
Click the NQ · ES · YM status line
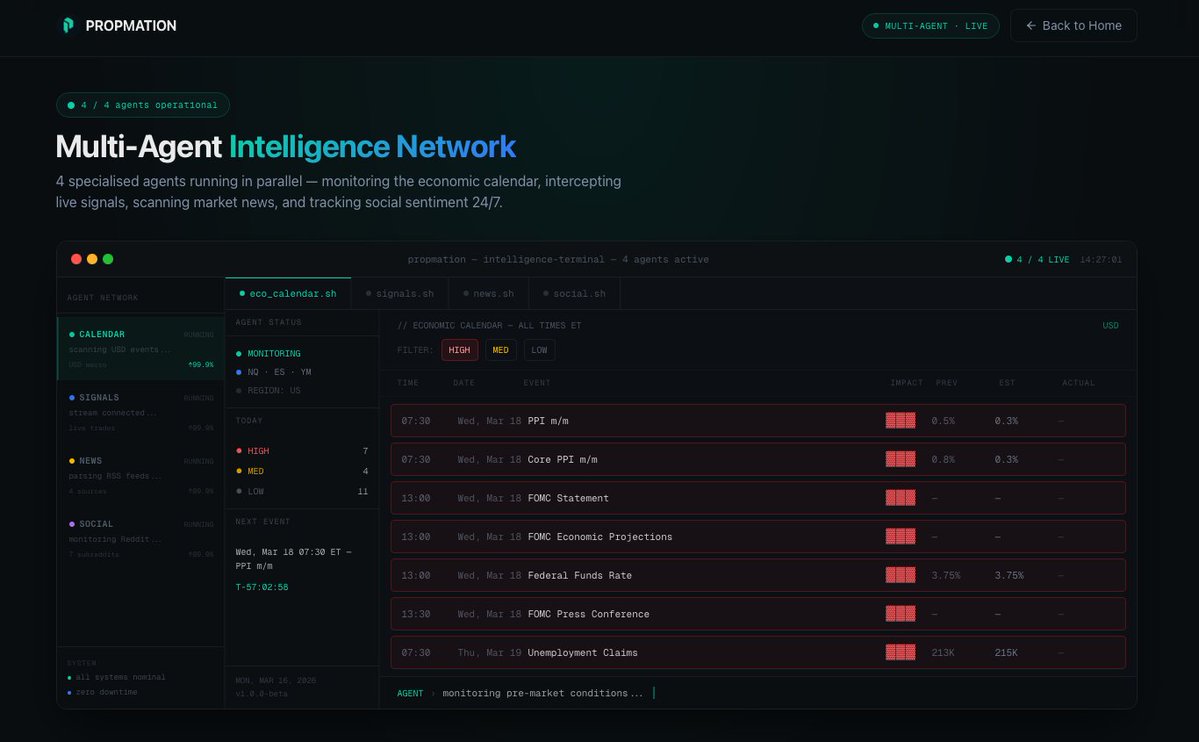tap(274, 372)
